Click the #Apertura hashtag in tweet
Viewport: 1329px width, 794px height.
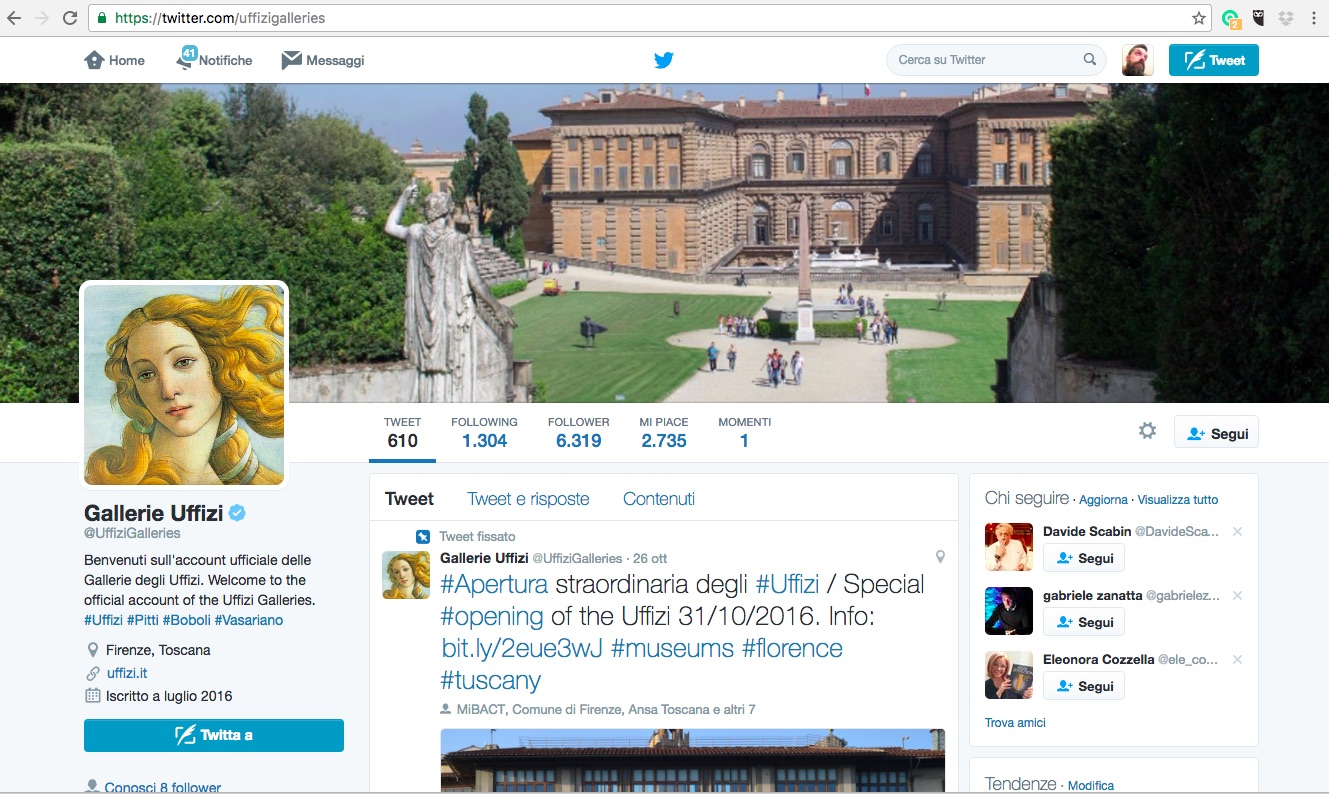pyautogui.click(x=494, y=584)
